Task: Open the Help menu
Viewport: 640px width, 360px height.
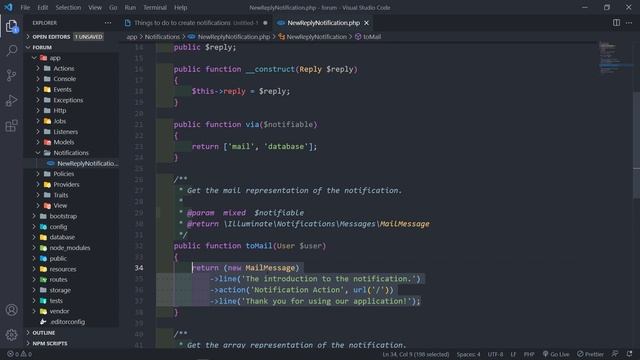Action: click(180, 7)
